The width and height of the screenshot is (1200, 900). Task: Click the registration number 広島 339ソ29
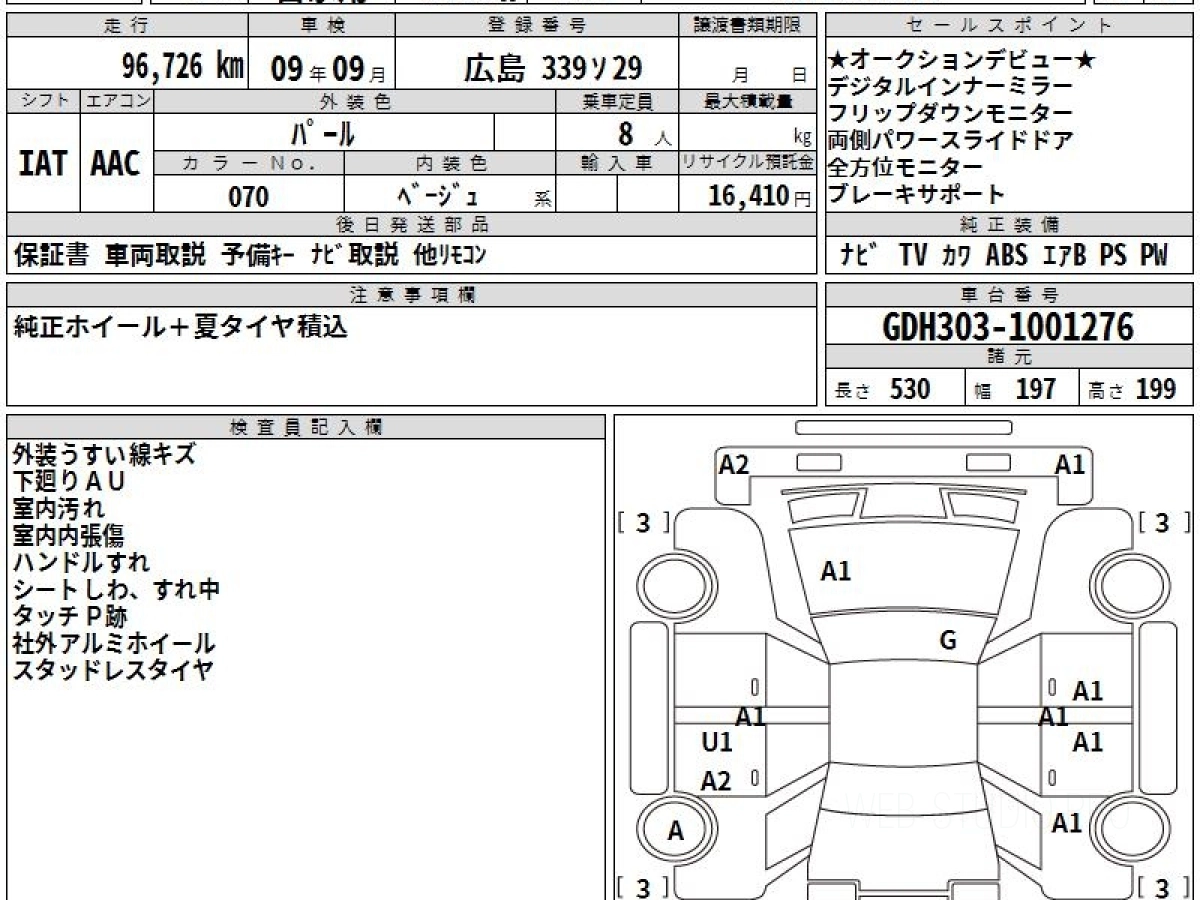click(x=552, y=68)
